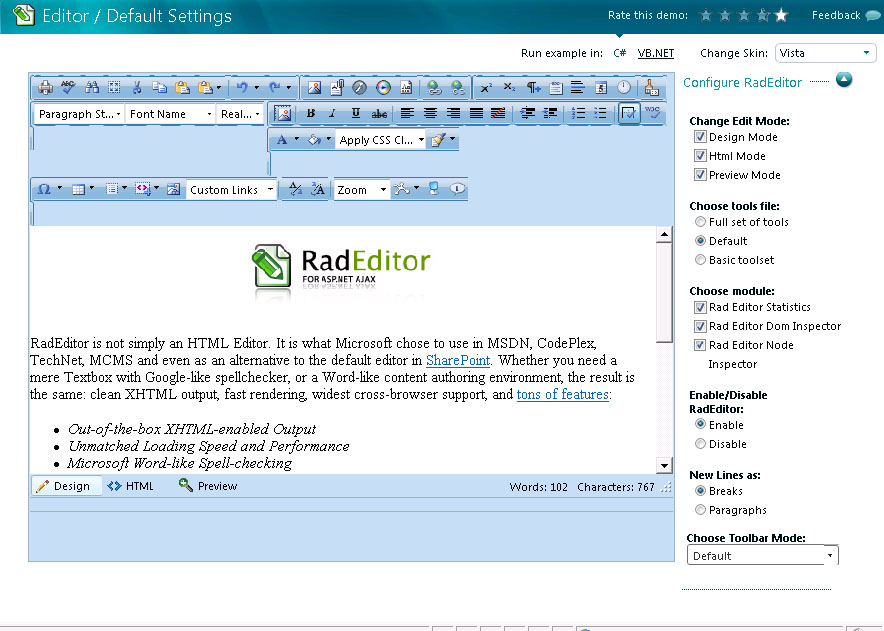884x631 pixels.
Task: Click the editor resize grip handle
Action: (666, 487)
